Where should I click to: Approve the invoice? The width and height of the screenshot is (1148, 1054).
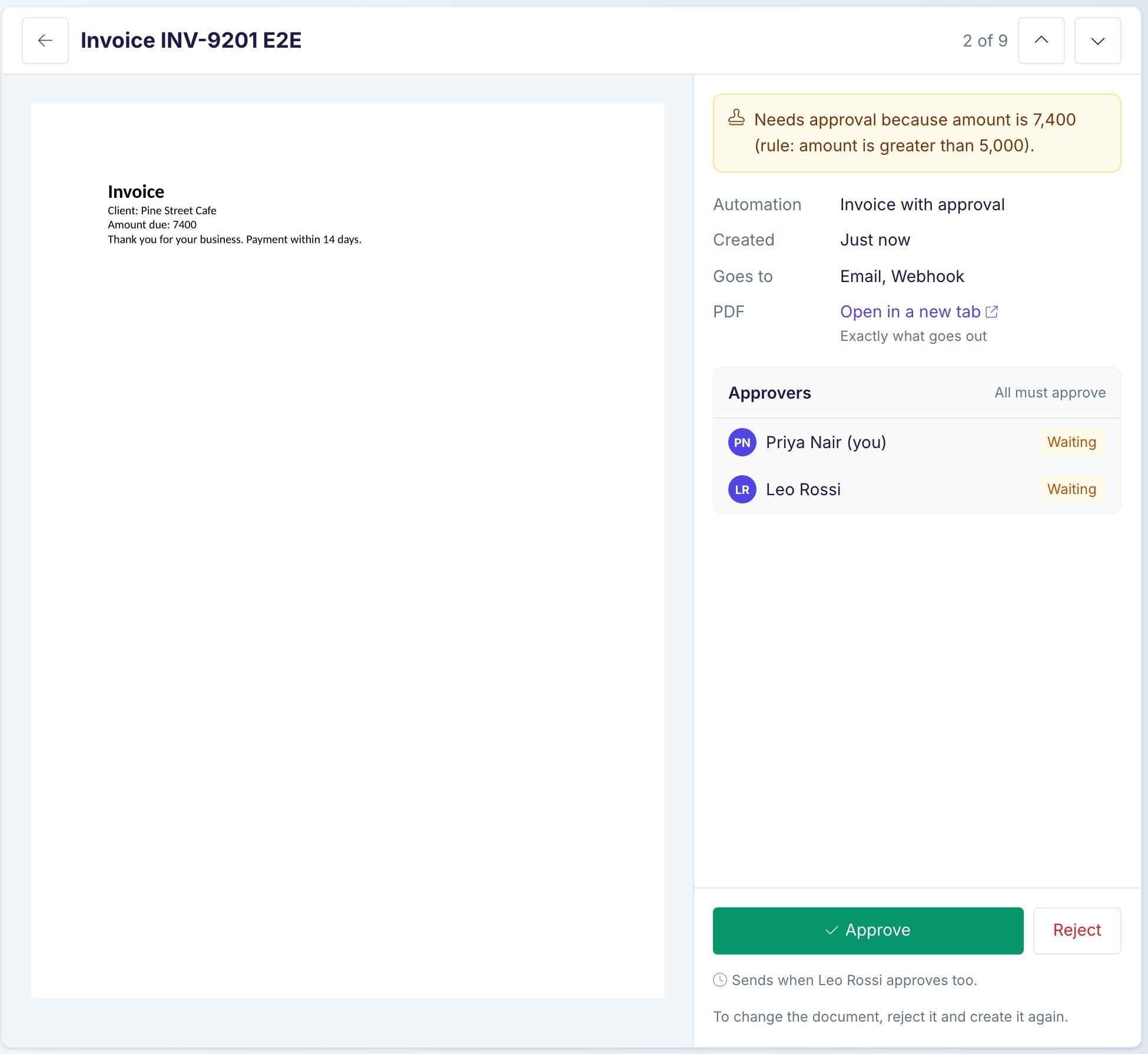point(868,930)
